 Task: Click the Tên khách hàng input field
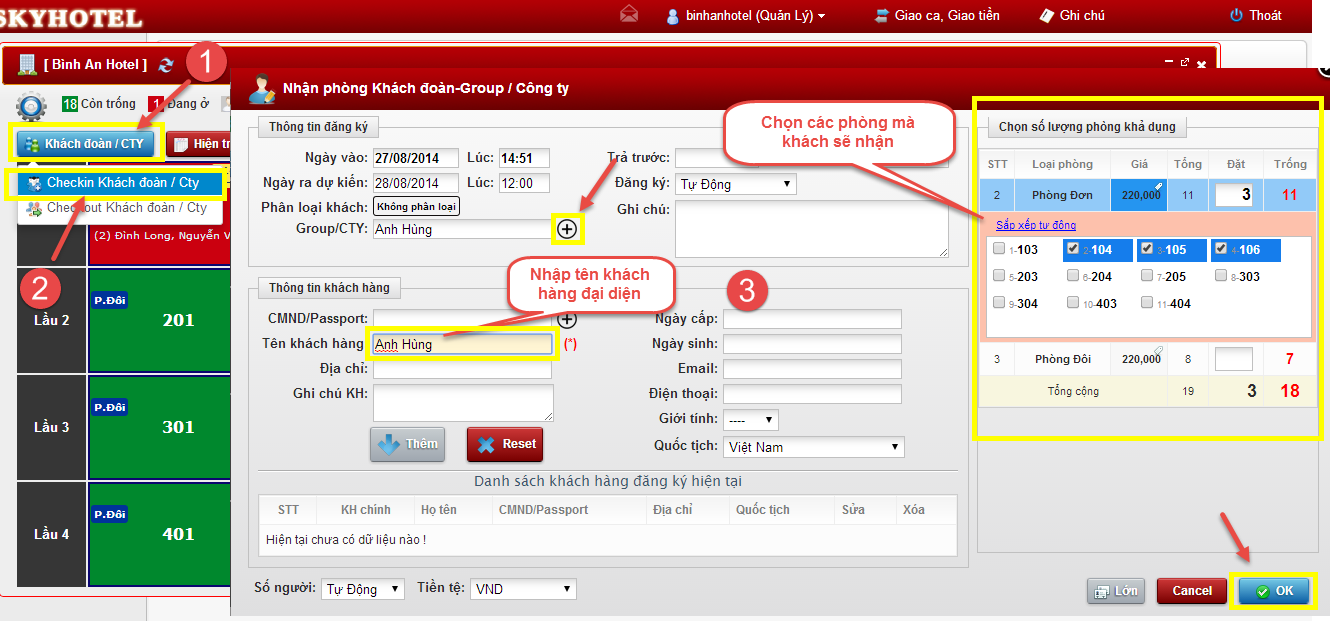461,344
